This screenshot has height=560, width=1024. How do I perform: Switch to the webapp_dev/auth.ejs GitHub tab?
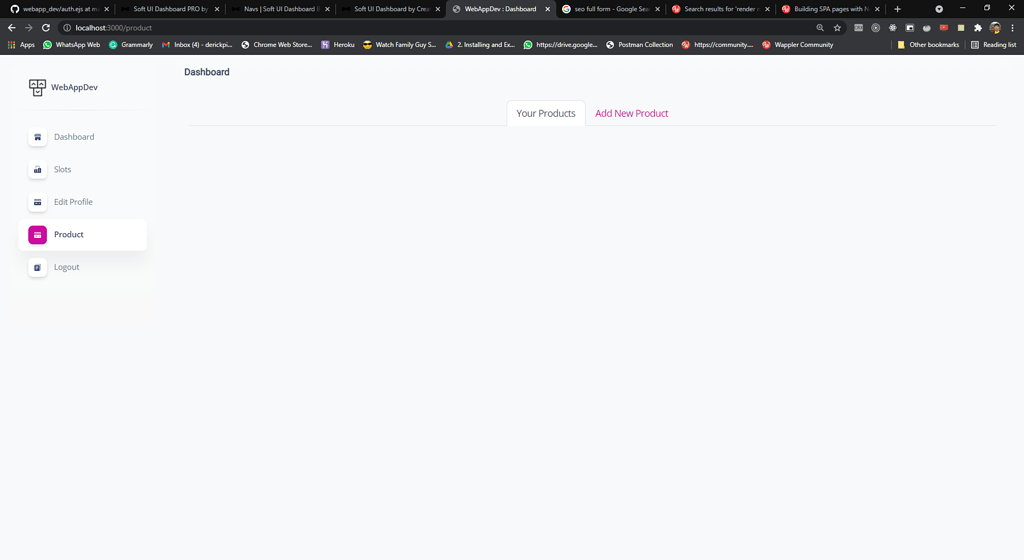tap(57, 9)
